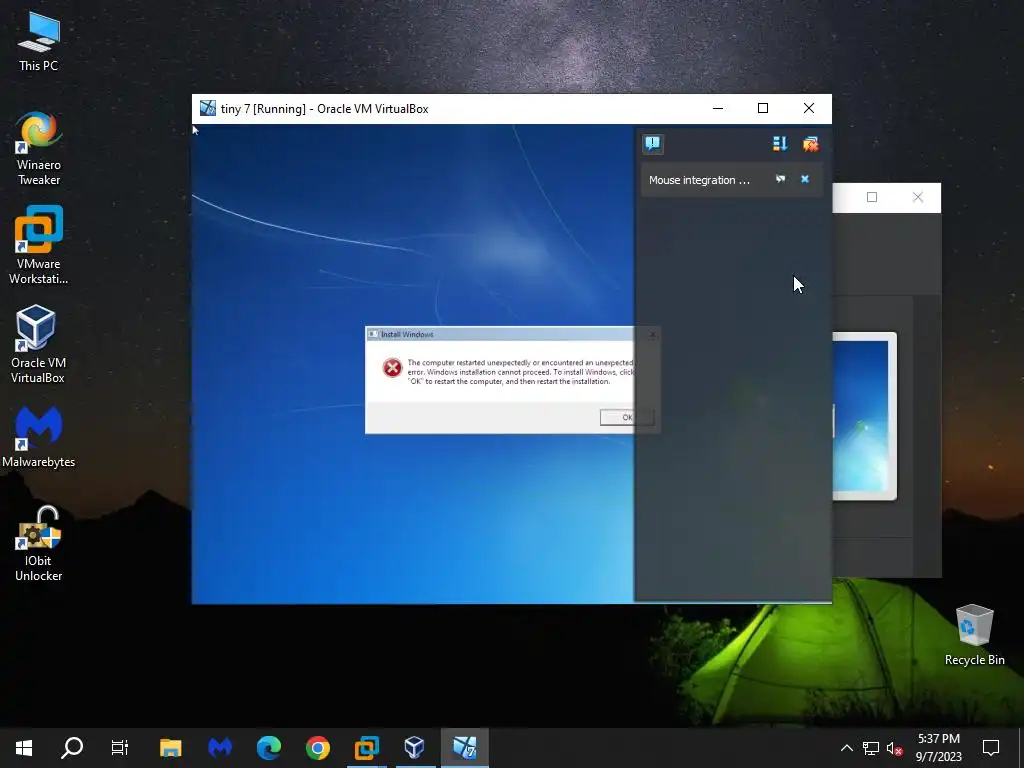
Task: Click the suppress Mouse integration message icon
Action: click(780, 179)
